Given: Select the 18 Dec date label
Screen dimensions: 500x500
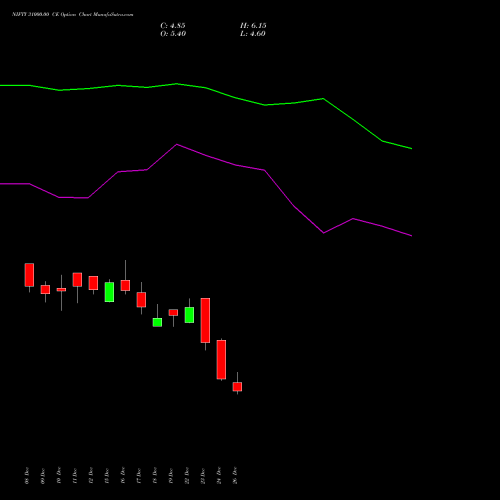Looking at the screenshot, I should coord(155,476).
